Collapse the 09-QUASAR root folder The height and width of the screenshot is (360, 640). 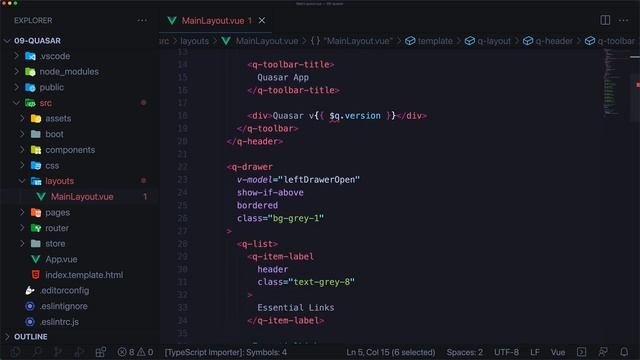[x=7, y=41]
